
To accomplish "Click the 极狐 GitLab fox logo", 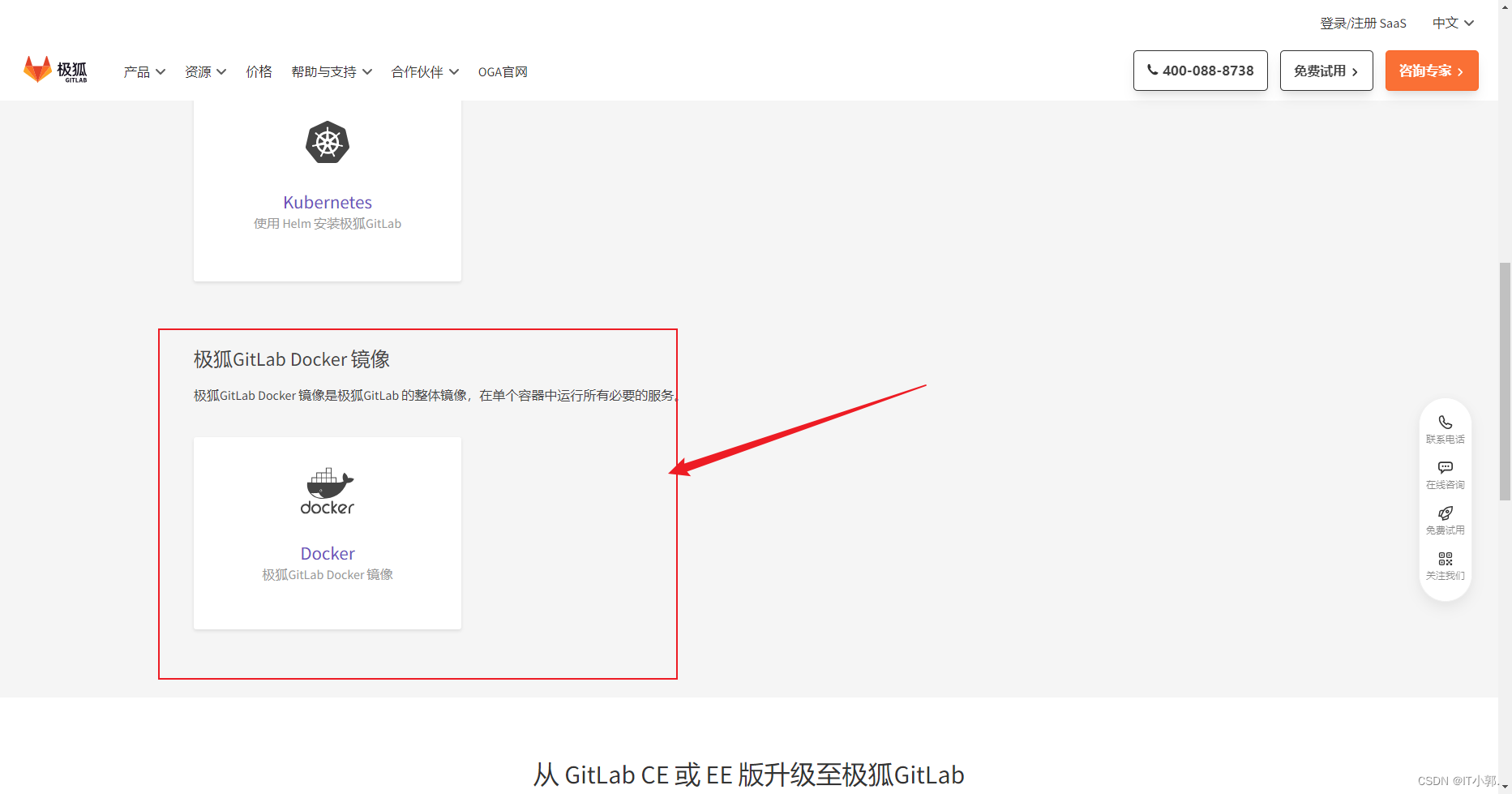I will pyautogui.click(x=55, y=71).
